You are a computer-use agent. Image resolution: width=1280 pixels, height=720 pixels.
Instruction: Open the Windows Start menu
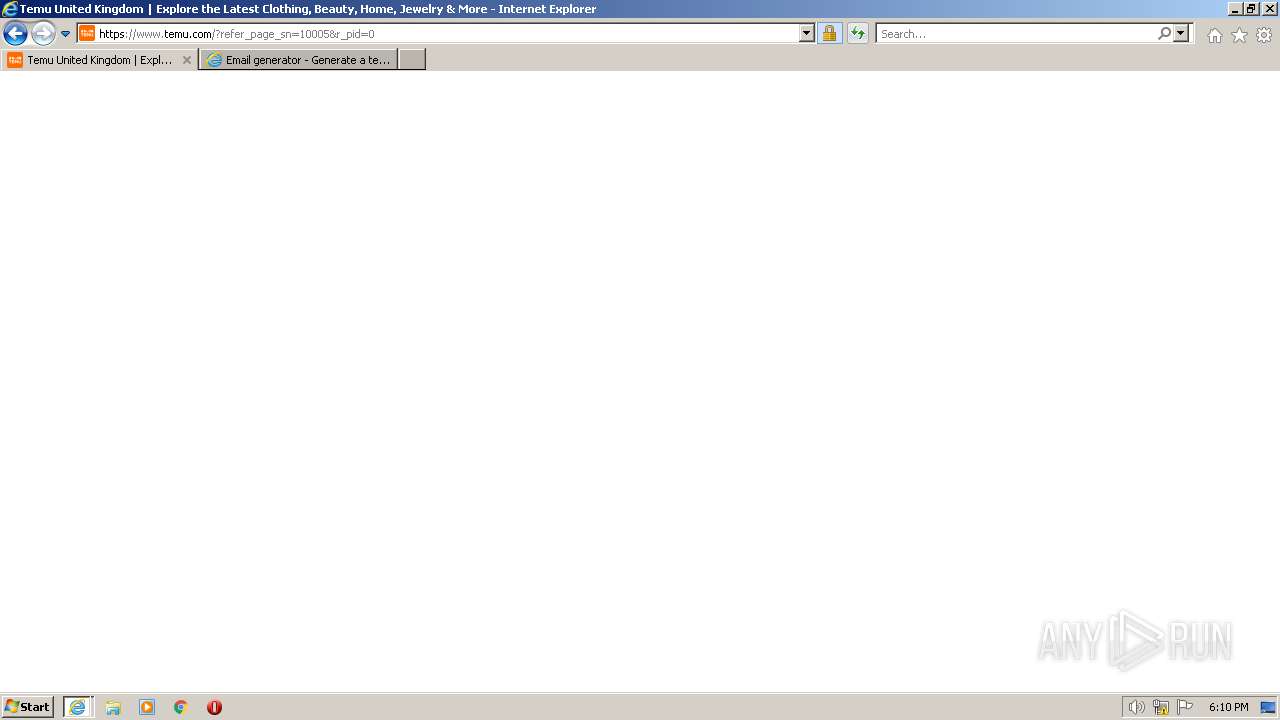coord(27,707)
